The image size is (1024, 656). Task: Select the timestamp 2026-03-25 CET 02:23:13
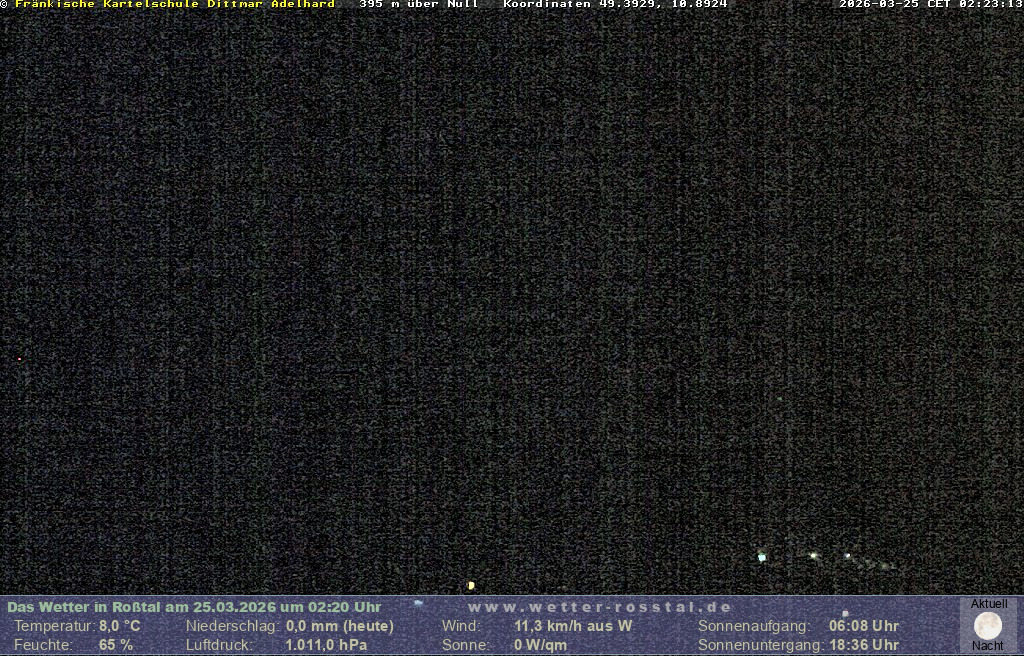click(x=930, y=5)
